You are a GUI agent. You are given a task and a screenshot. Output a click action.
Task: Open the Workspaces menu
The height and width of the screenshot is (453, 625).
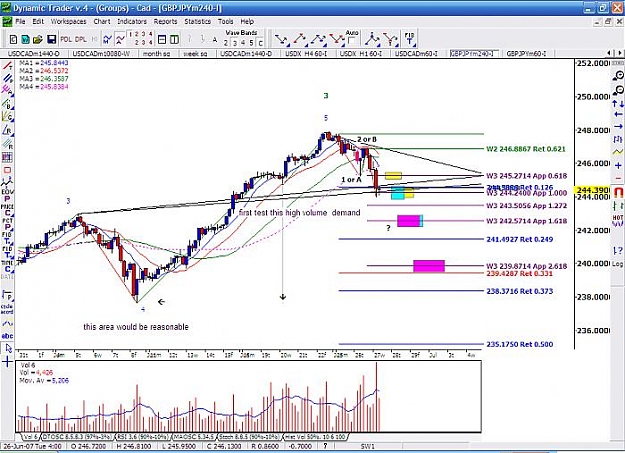click(68, 22)
